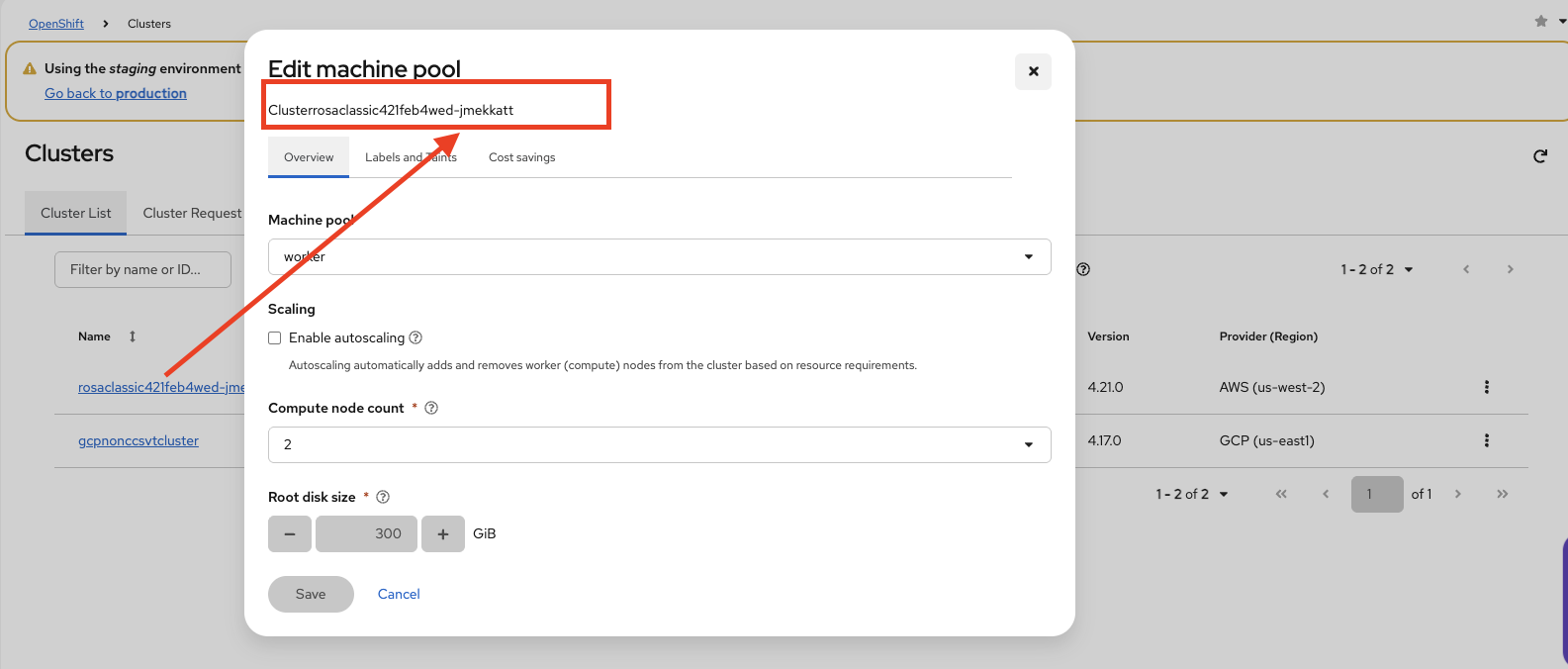Click the sort icon beside the Name column
Screen dimensions: 1568x669
tap(133, 336)
